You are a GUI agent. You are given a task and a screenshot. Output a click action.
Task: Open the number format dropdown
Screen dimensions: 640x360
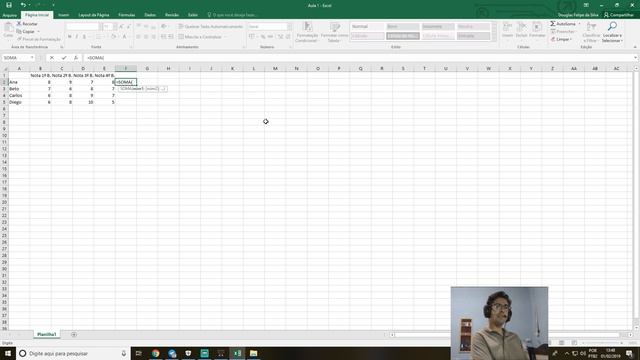[289, 27]
